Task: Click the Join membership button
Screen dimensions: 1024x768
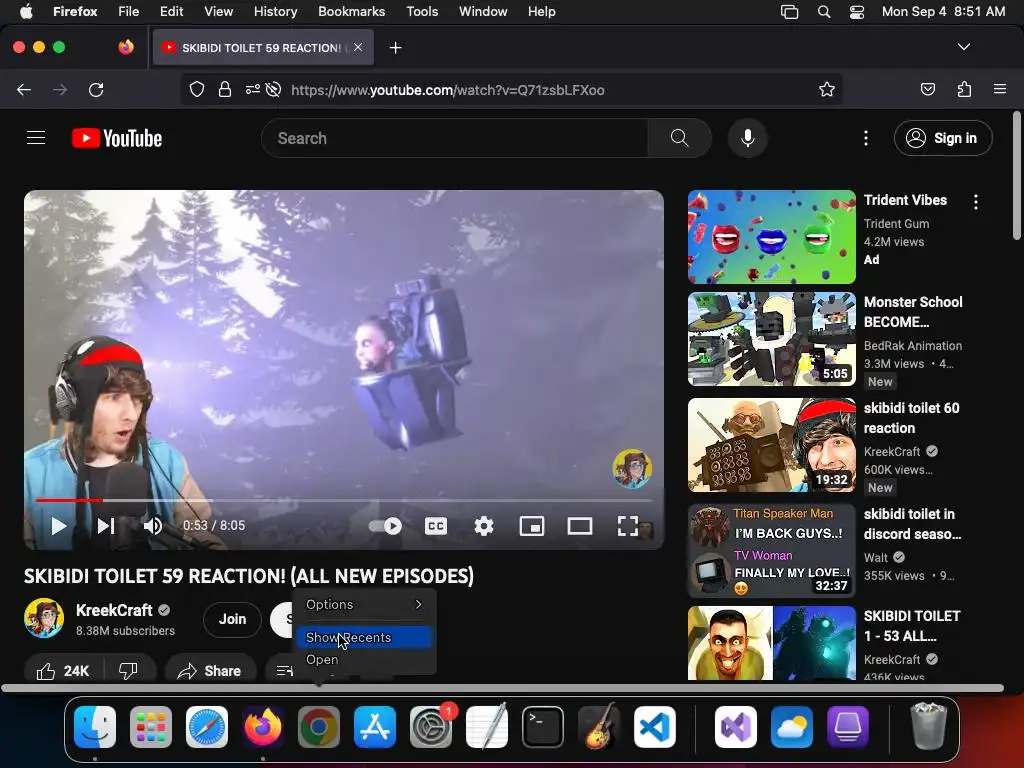Action: click(x=232, y=619)
